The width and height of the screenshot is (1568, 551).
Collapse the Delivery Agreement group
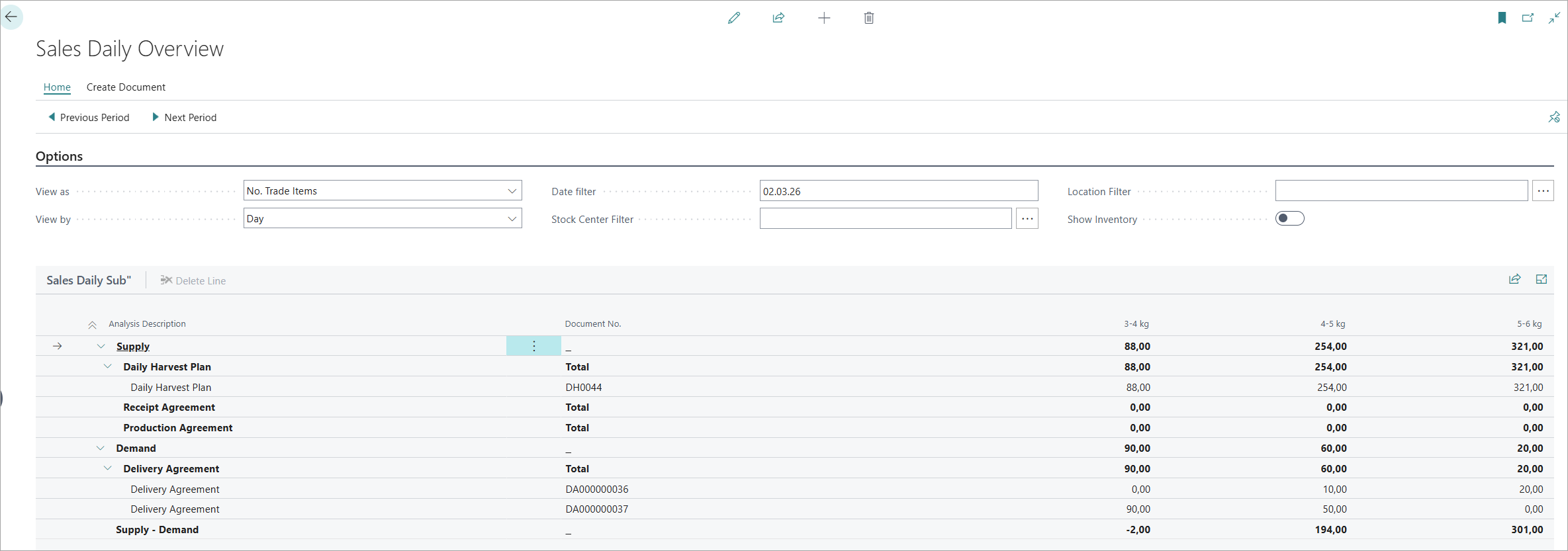108,468
